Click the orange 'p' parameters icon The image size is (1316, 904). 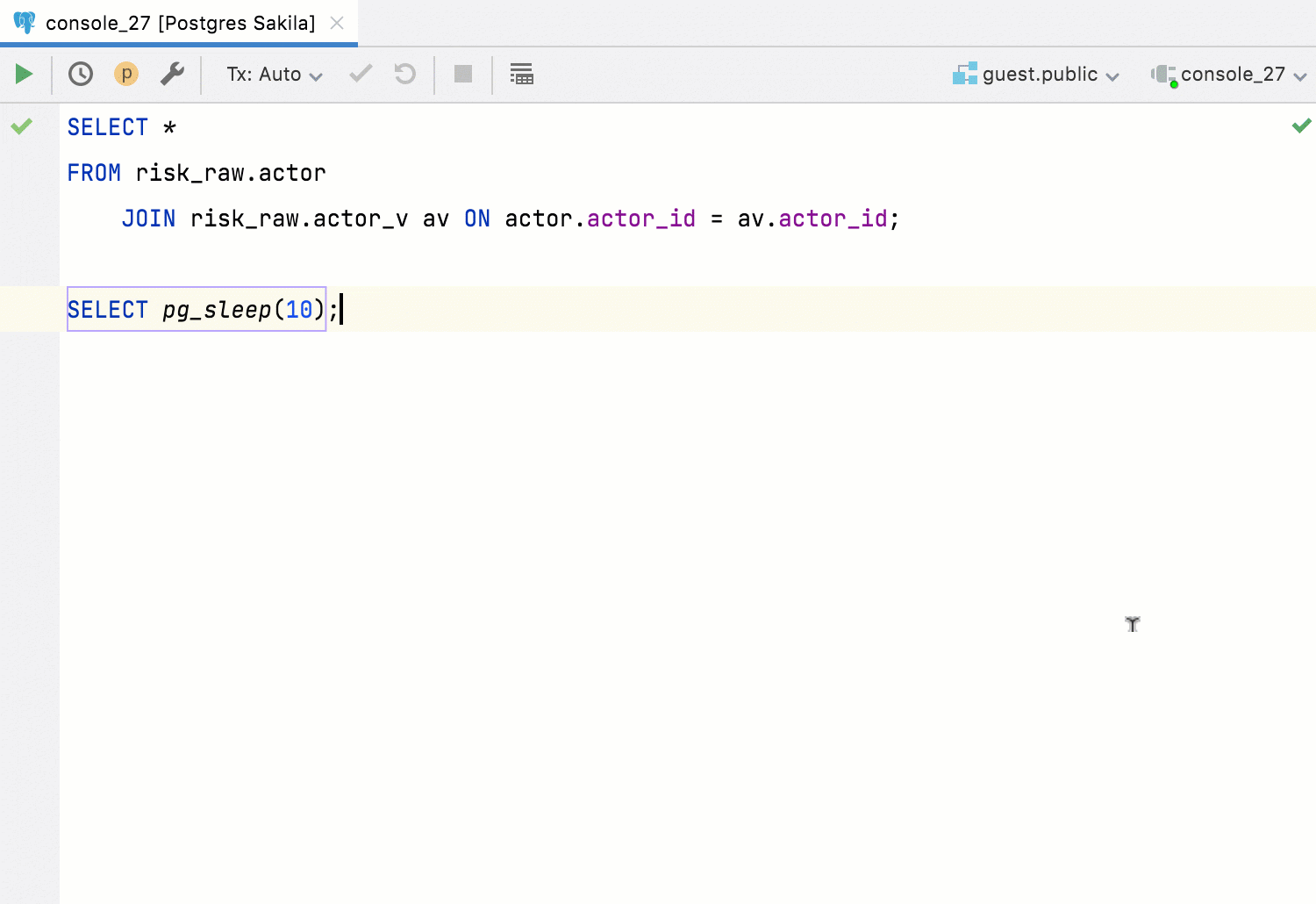(126, 74)
